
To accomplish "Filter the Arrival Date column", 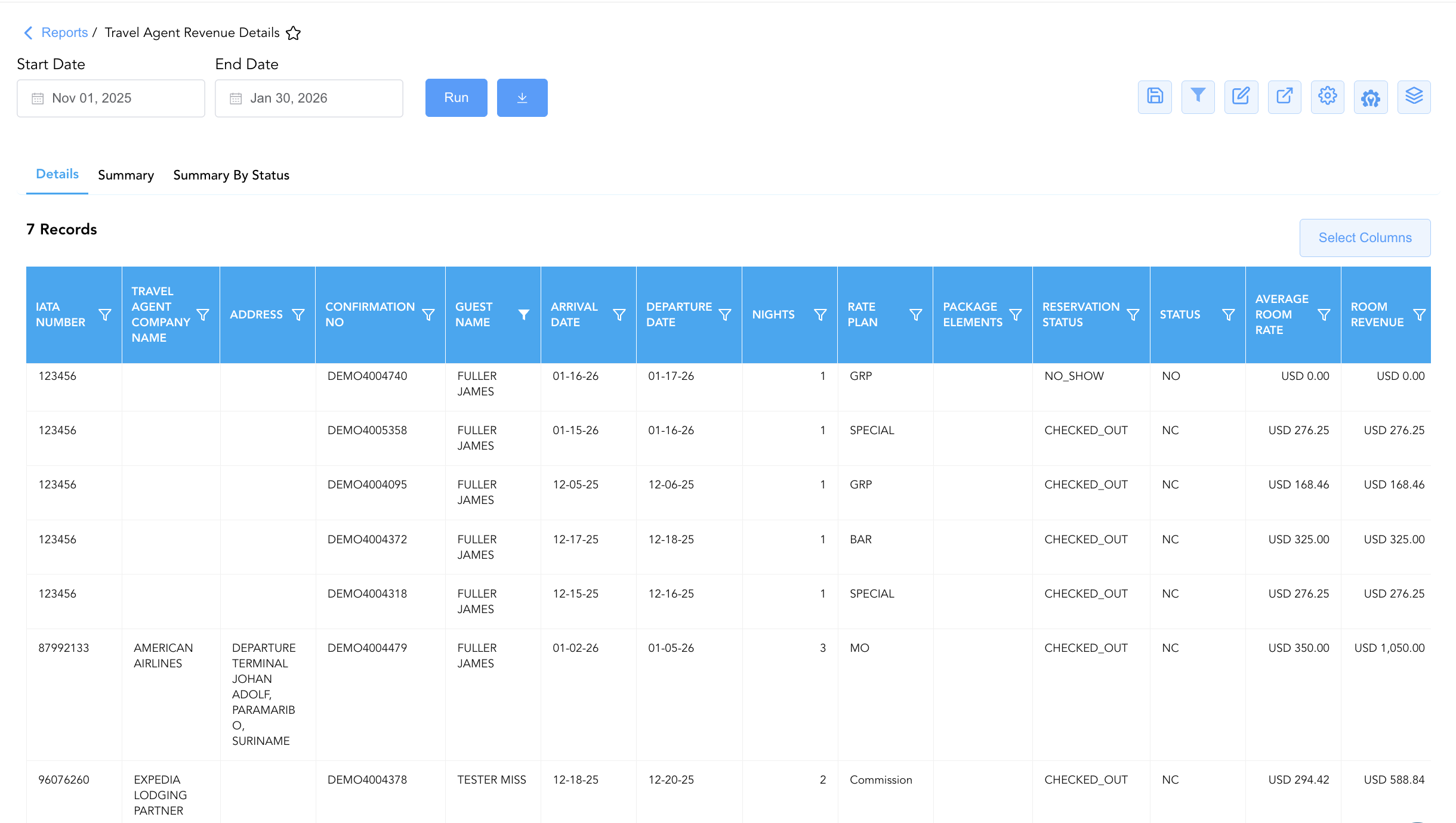I will click(619, 314).
